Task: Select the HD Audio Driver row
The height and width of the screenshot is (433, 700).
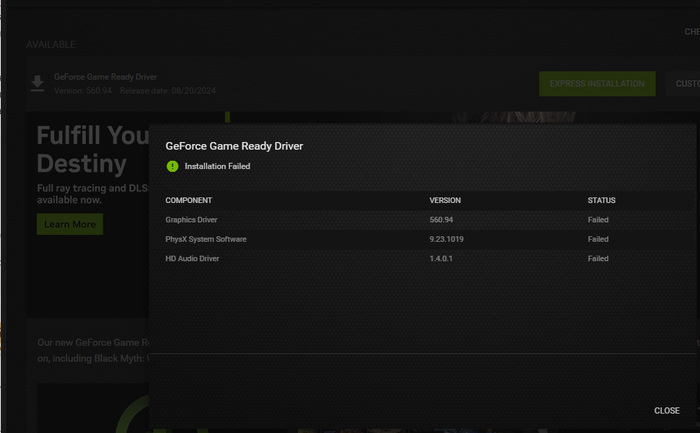Action: coord(424,258)
